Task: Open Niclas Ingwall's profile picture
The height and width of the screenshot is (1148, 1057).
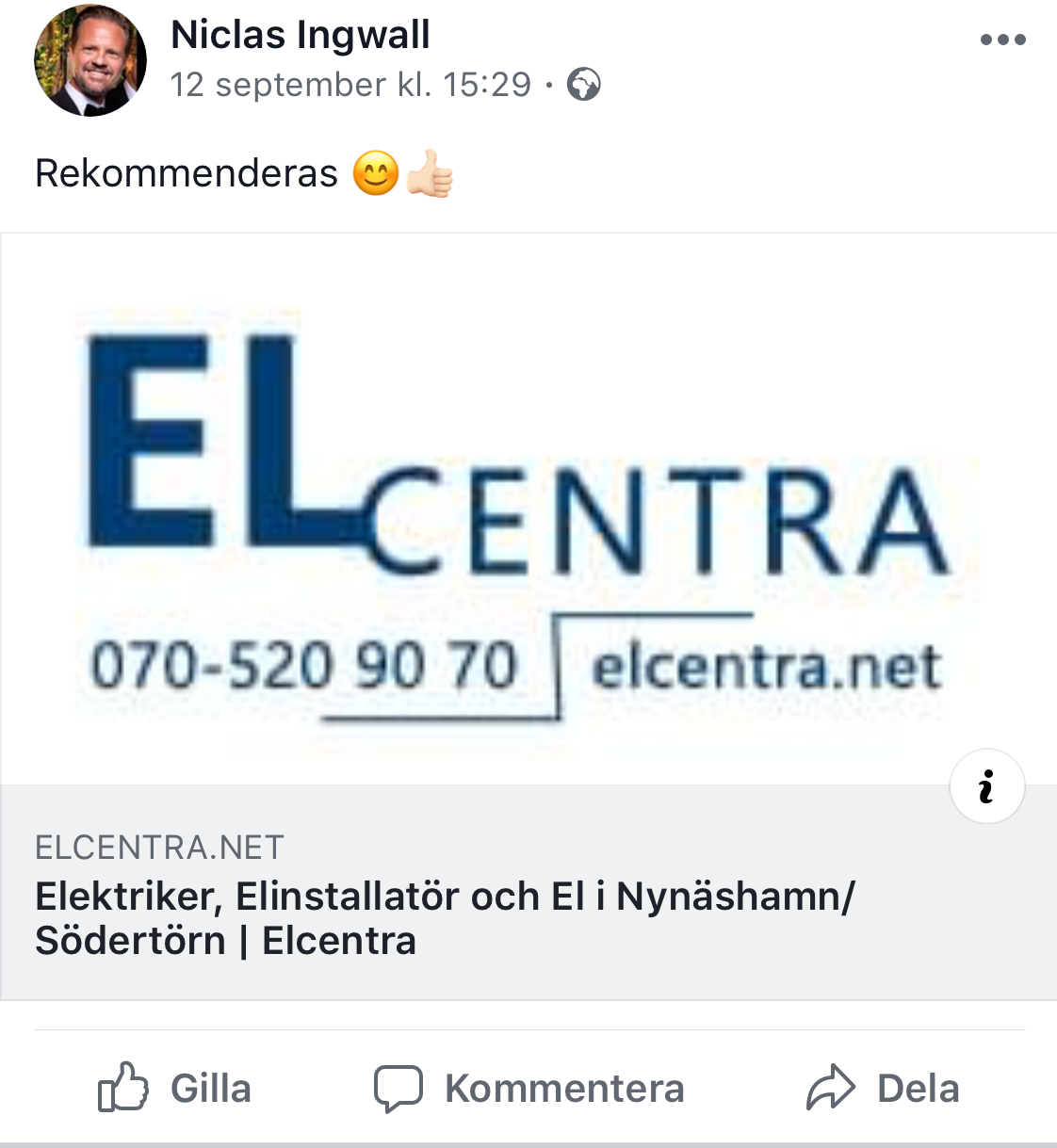Action: click(x=90, y=60)
